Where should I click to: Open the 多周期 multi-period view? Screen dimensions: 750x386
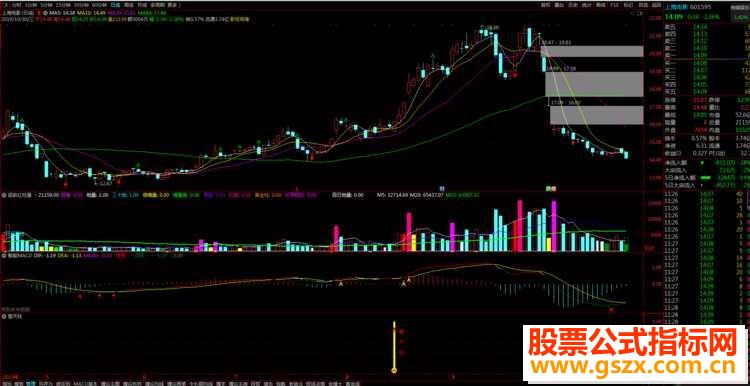157,5
